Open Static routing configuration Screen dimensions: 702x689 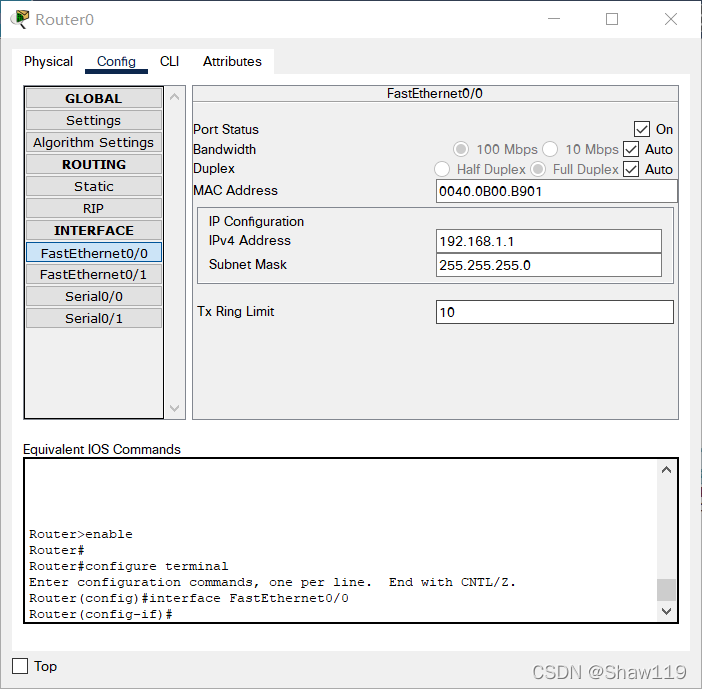pyautogui.click(x=94, y=186)
